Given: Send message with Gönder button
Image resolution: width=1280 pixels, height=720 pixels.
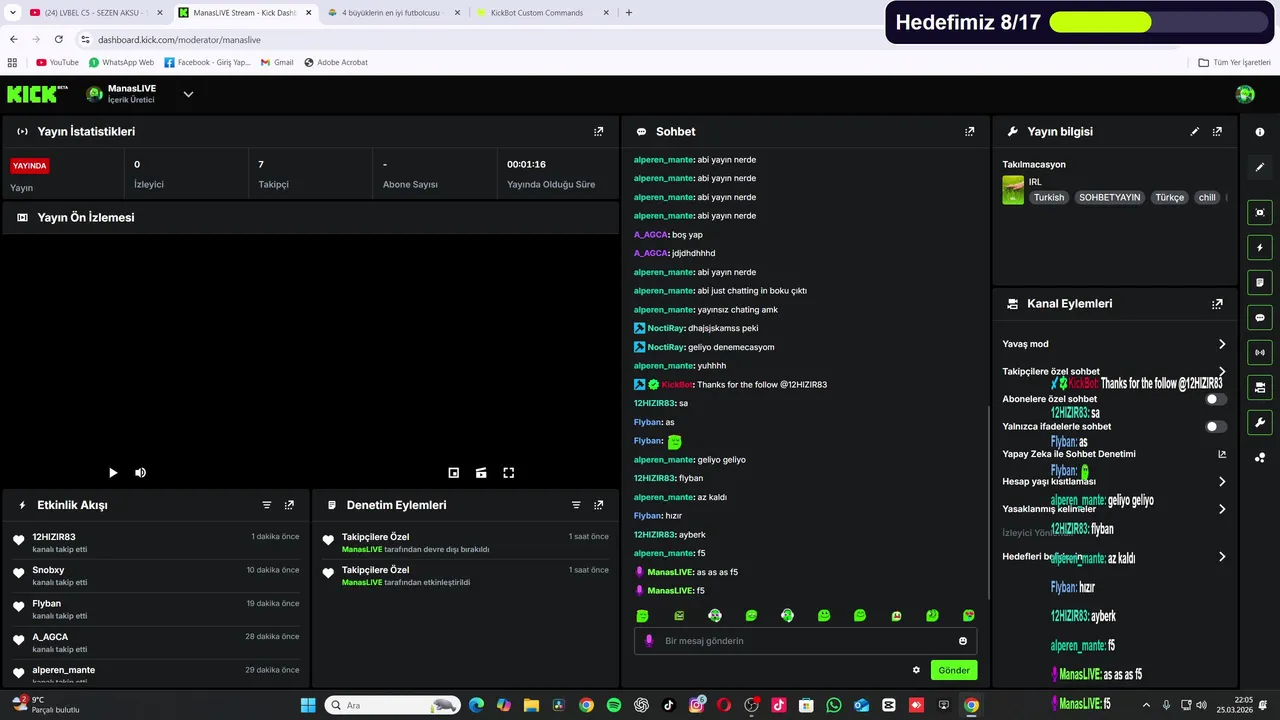Looking at the screenshot, I should pyautogui.click(x=954, y=670).
